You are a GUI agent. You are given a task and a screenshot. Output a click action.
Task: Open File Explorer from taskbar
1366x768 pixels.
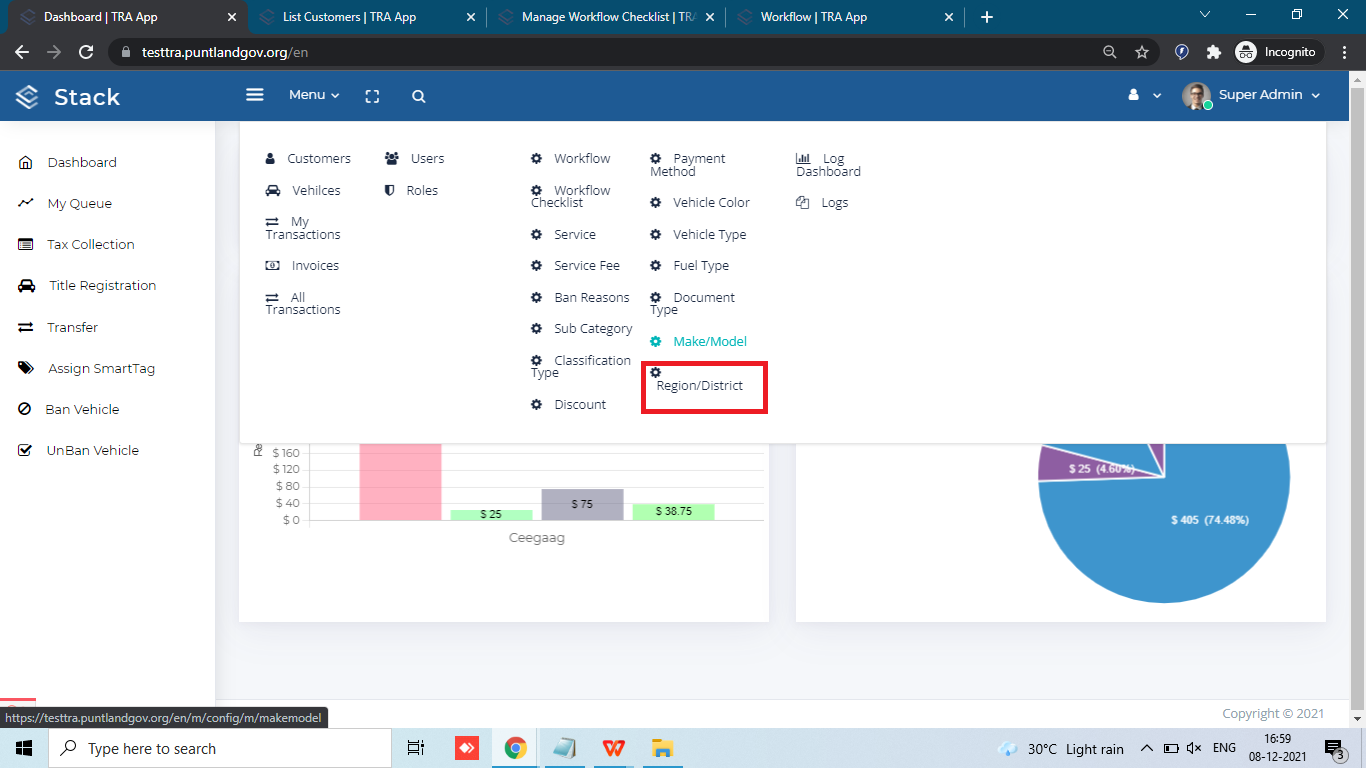coord(661,748)
